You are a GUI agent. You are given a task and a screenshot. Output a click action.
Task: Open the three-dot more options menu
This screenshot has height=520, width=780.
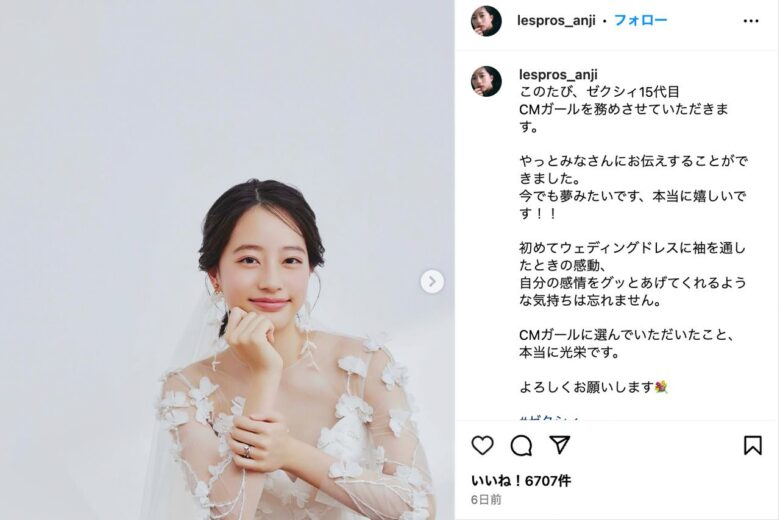point(751,21)
